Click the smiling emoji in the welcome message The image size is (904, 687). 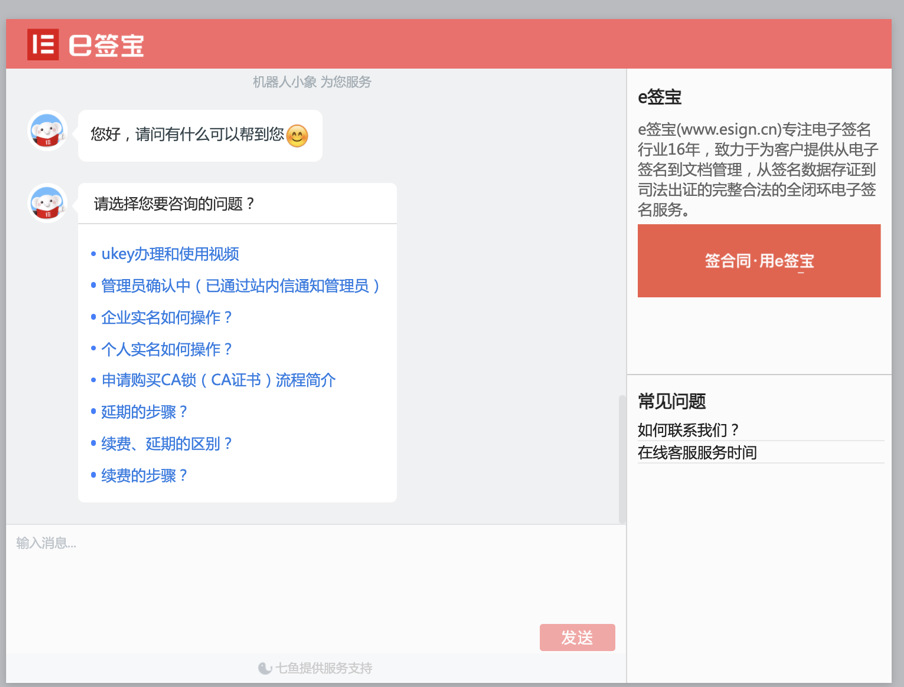(x=296, y=134)
